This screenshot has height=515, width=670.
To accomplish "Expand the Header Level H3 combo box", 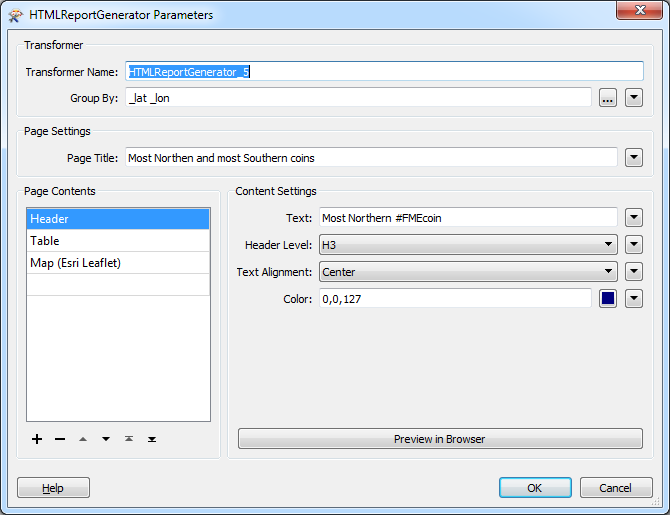I will click(468, 245).
